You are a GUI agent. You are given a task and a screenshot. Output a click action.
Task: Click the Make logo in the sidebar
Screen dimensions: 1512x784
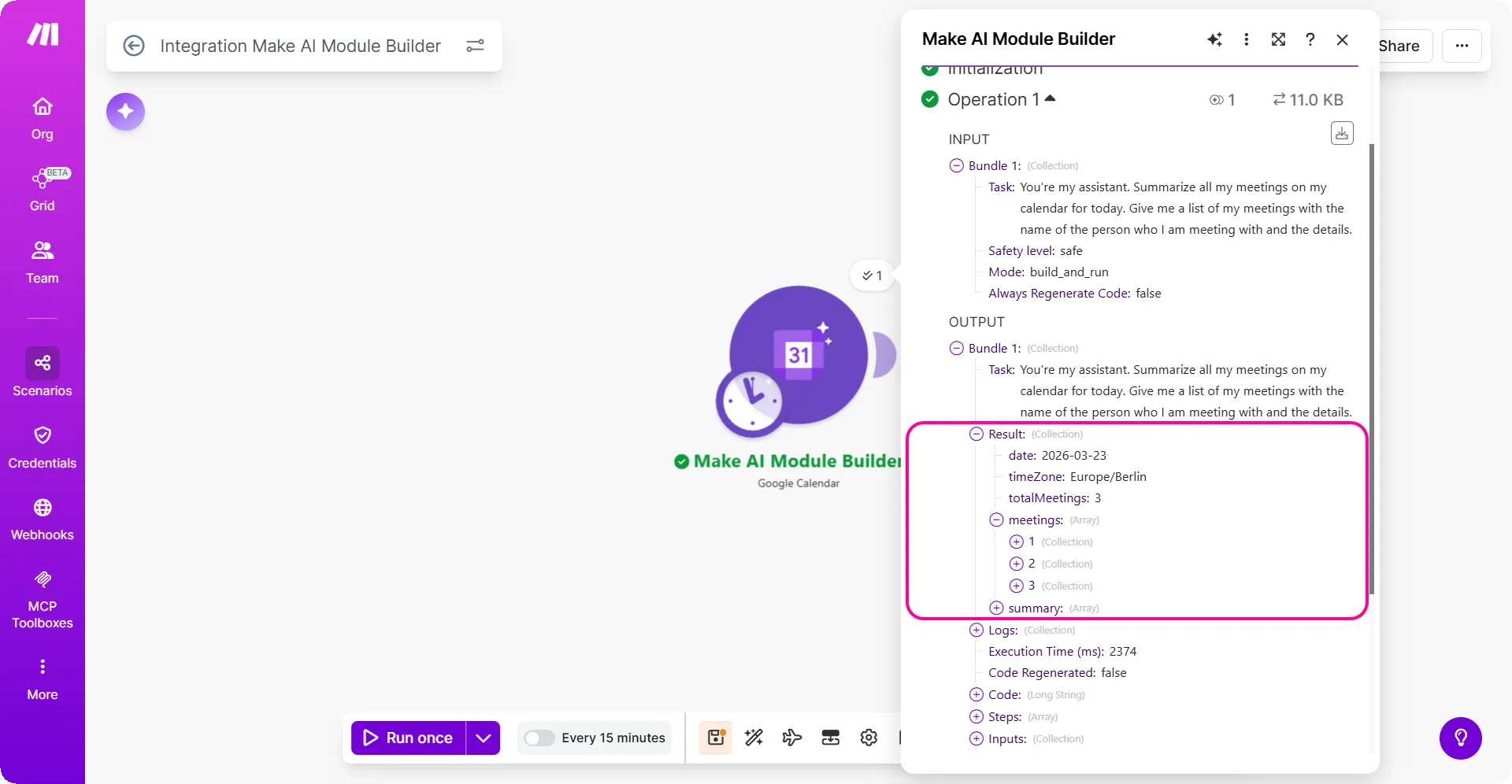[x=43, y=34]
